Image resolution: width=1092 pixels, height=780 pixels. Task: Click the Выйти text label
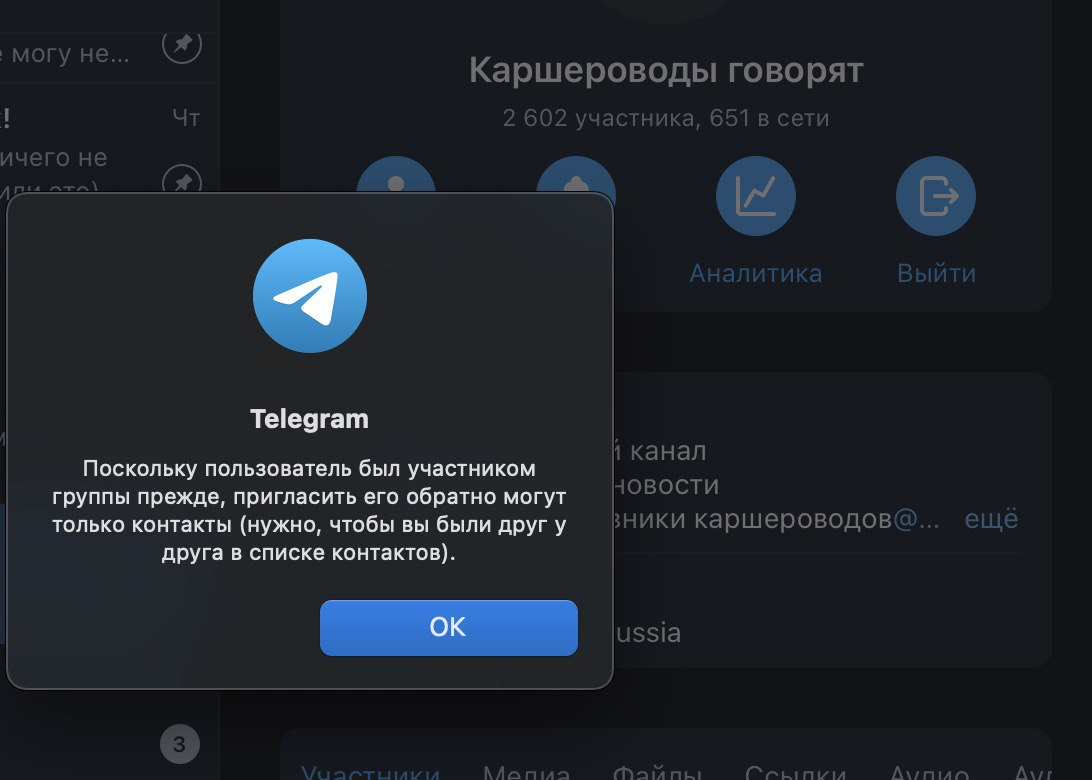coord(936,273)
